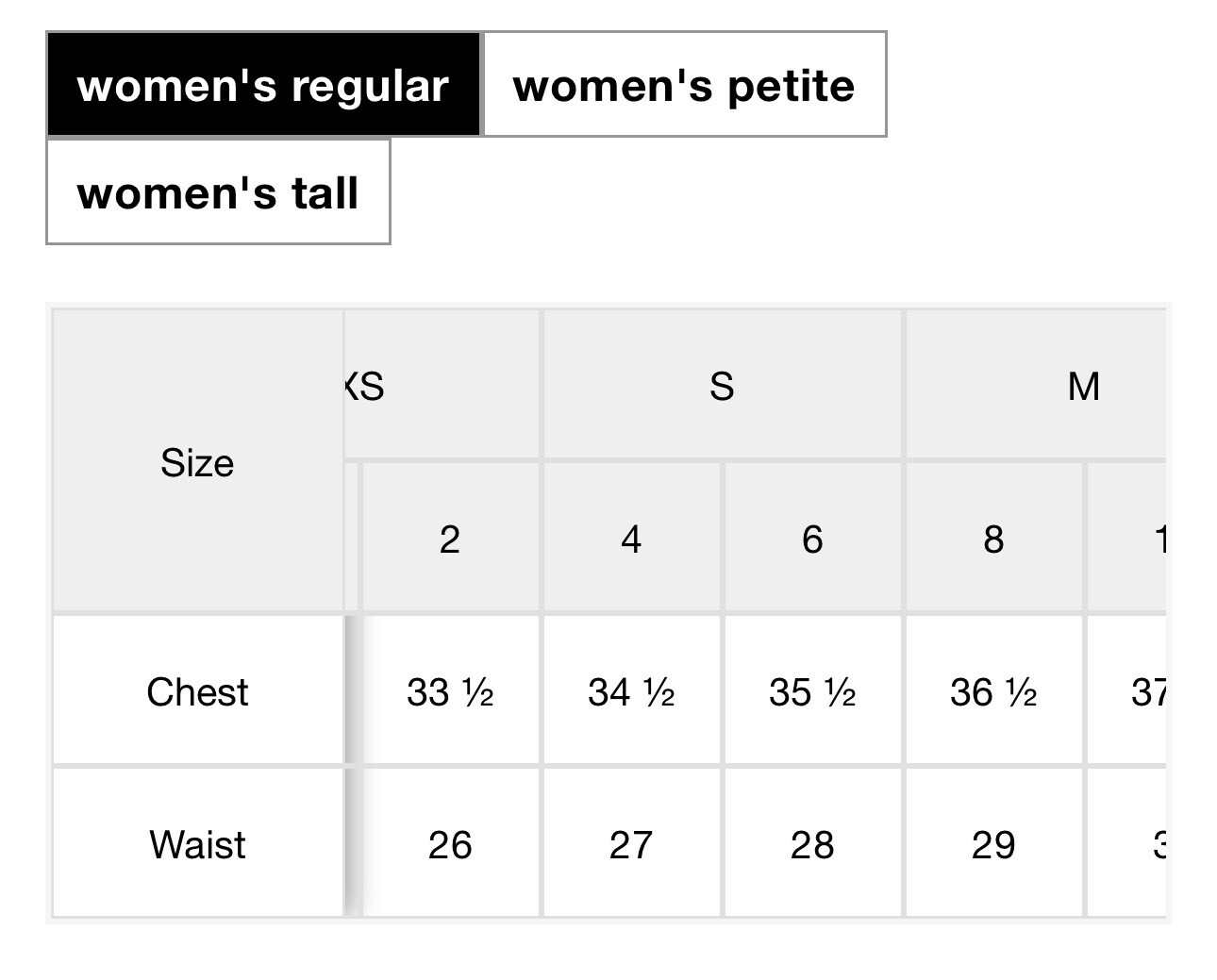This screenshot has width=1217, height=980.
Task: Select the S size column header
Action: (722, 386)
